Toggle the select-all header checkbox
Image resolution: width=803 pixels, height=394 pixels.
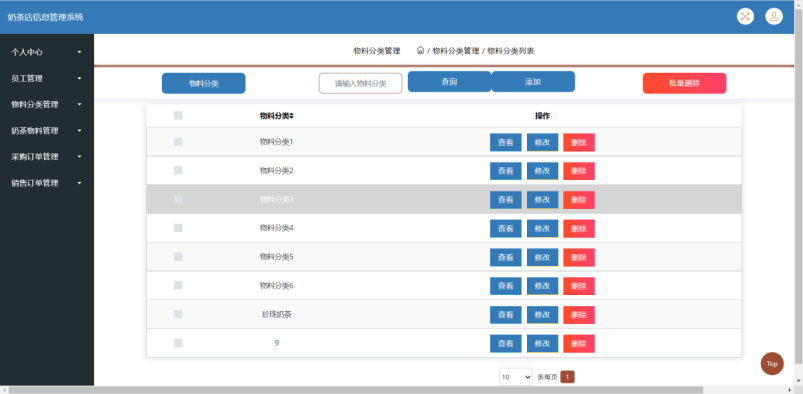(178, 116)
